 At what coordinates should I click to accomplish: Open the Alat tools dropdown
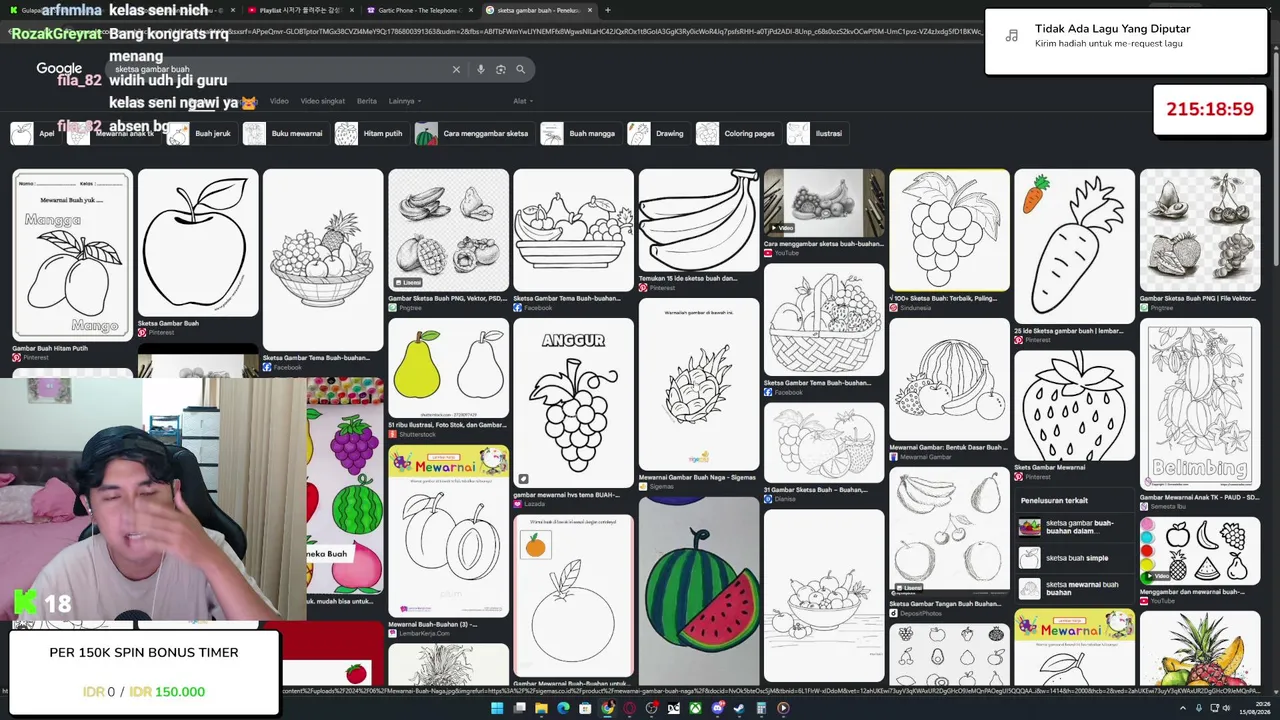pyautogui.click(x=522, y=101)
